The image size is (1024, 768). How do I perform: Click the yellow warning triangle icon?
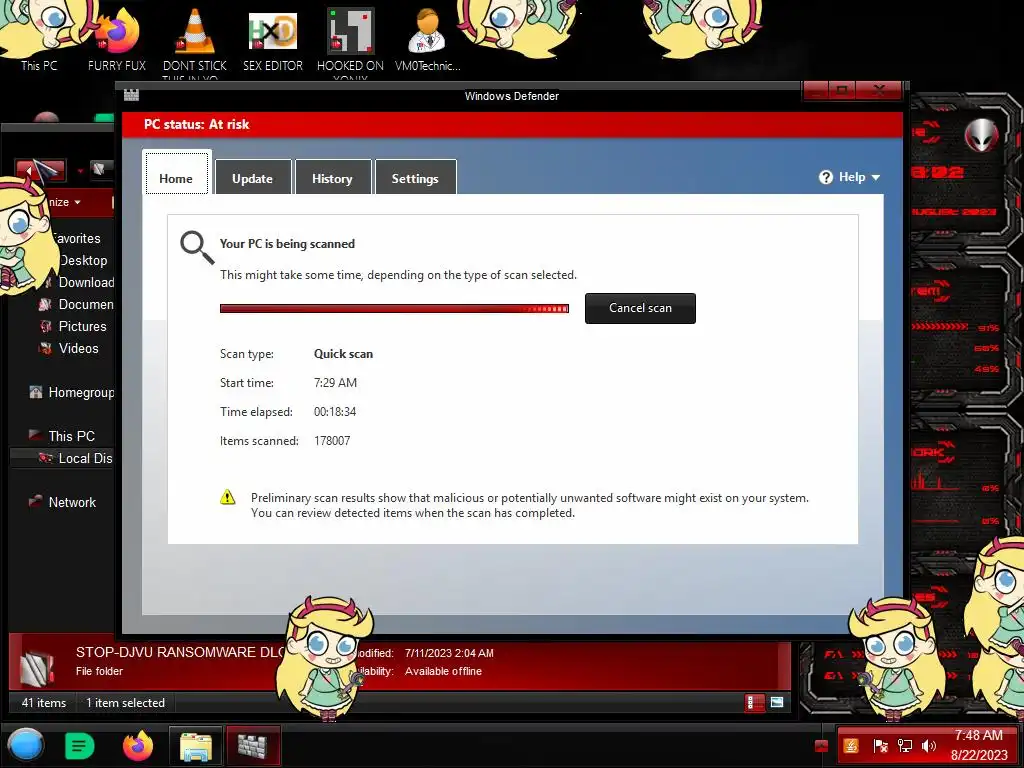click(x=227, y=498)
